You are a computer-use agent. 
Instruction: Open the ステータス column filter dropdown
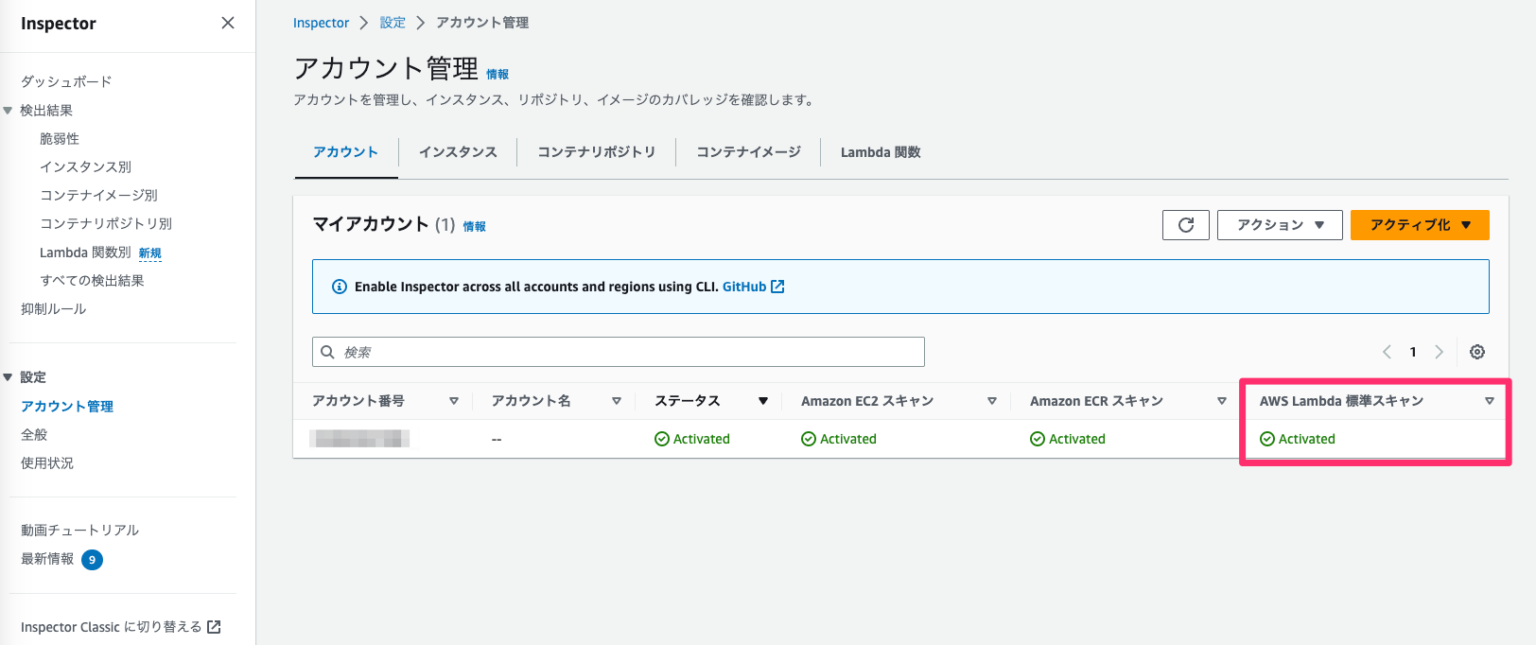[763, 400]
